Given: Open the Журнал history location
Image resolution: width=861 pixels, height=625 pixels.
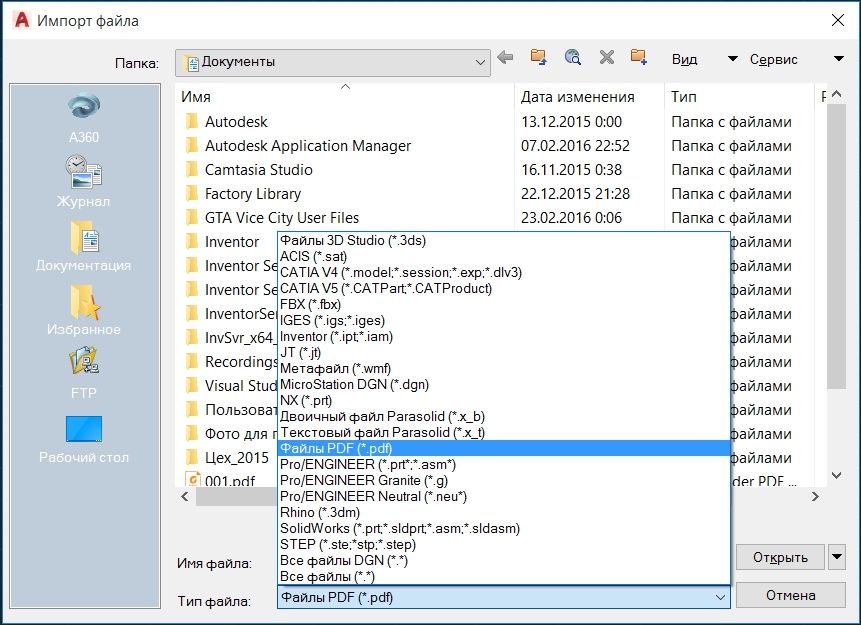Looking at the screenshot, I should tap(84, 172).
